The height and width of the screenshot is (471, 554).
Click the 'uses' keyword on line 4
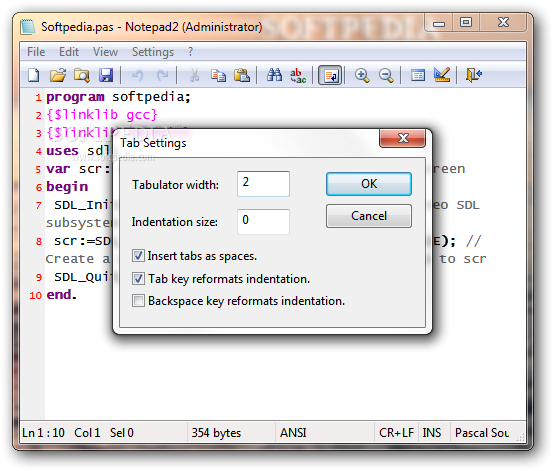[x=63, y=151]
